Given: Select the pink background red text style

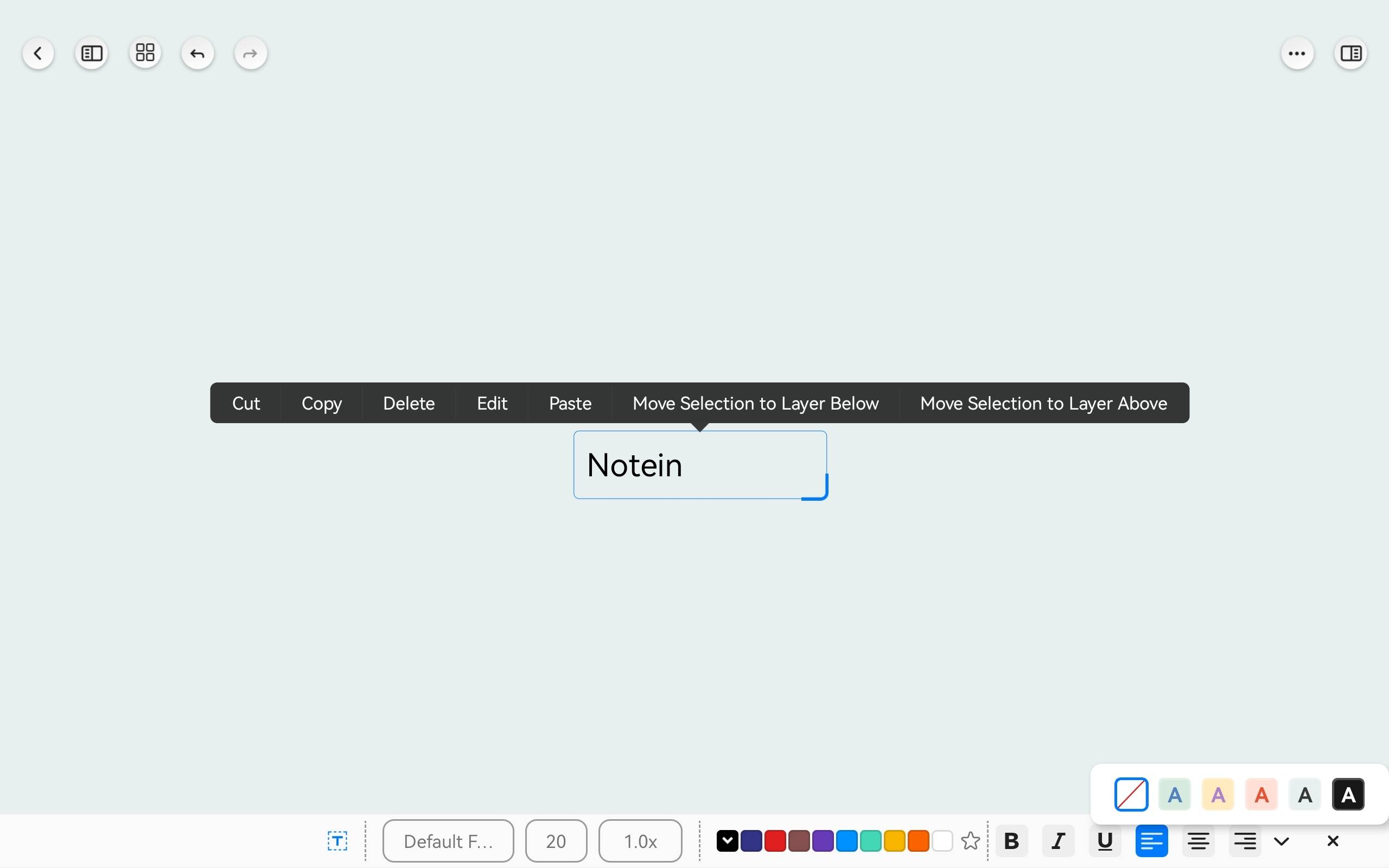Looking at the screenshot, I should pyautogui.click(x=1261, y=795).
